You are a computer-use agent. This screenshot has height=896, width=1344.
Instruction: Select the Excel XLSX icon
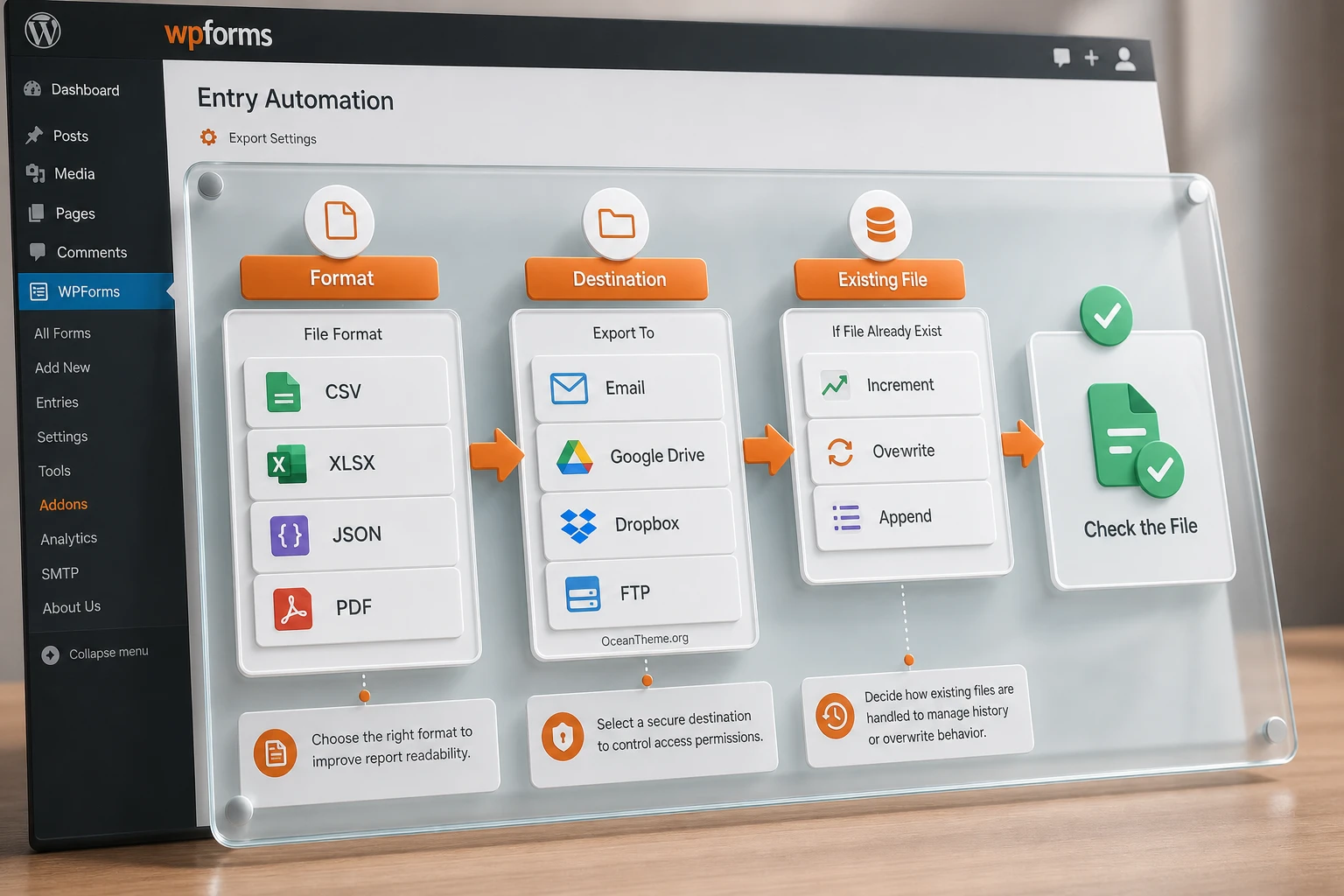(x=287, y=464)
